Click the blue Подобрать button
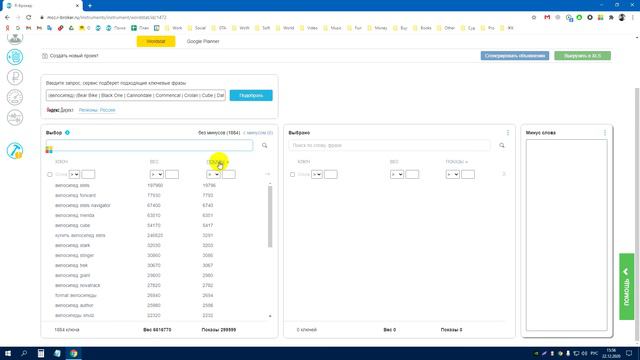Viewport: 640px width, 360px height. tap(251, 95)
